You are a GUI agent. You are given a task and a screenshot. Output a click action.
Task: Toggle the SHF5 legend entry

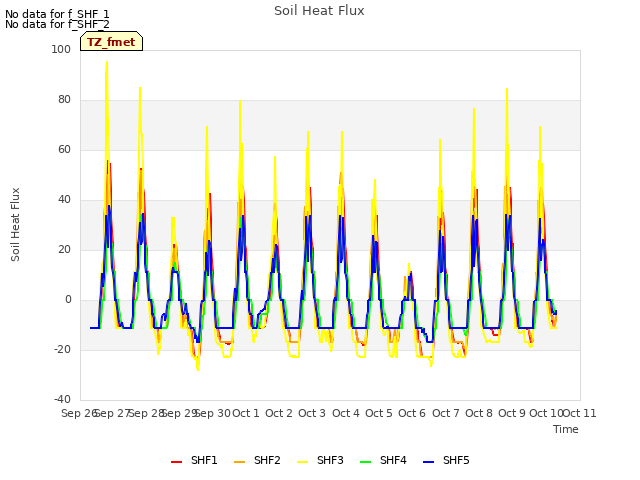click(x=446, y=460)
